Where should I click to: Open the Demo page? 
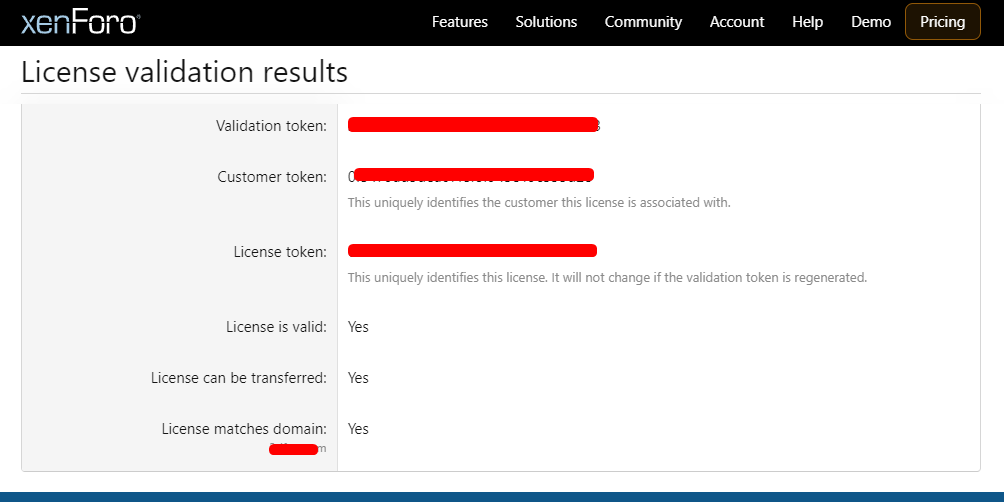pos(871,22)
